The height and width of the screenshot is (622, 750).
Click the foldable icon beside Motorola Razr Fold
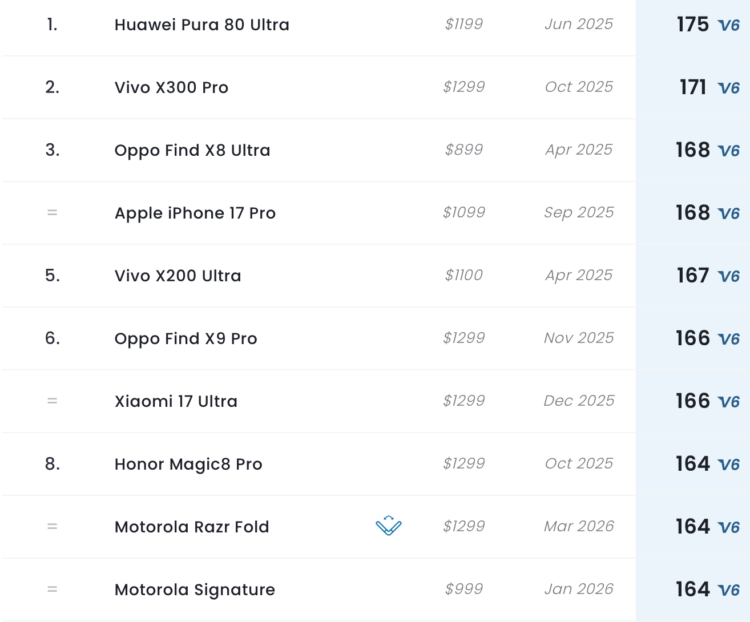[389, 526]
